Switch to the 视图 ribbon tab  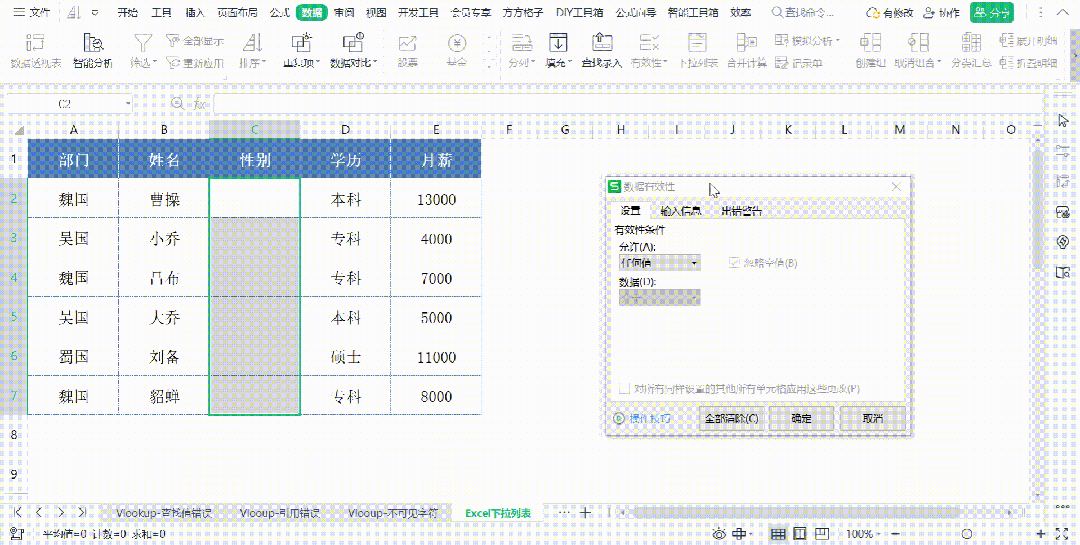[x=376, y=12]
